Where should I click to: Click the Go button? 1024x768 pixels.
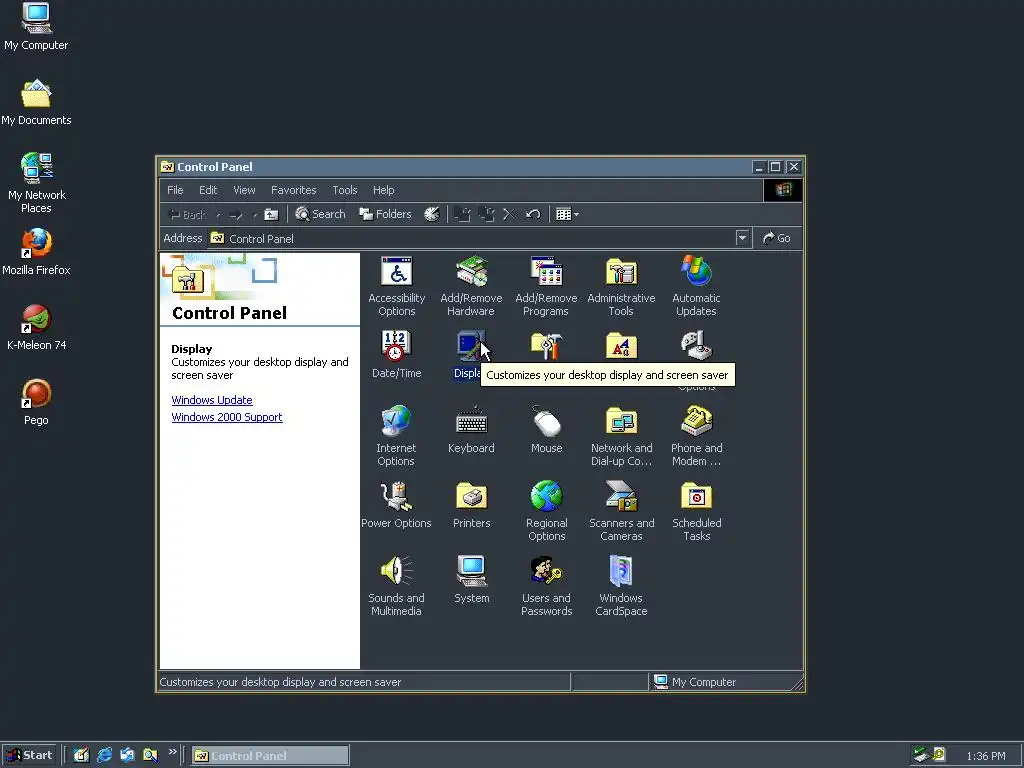pos(777,238)
